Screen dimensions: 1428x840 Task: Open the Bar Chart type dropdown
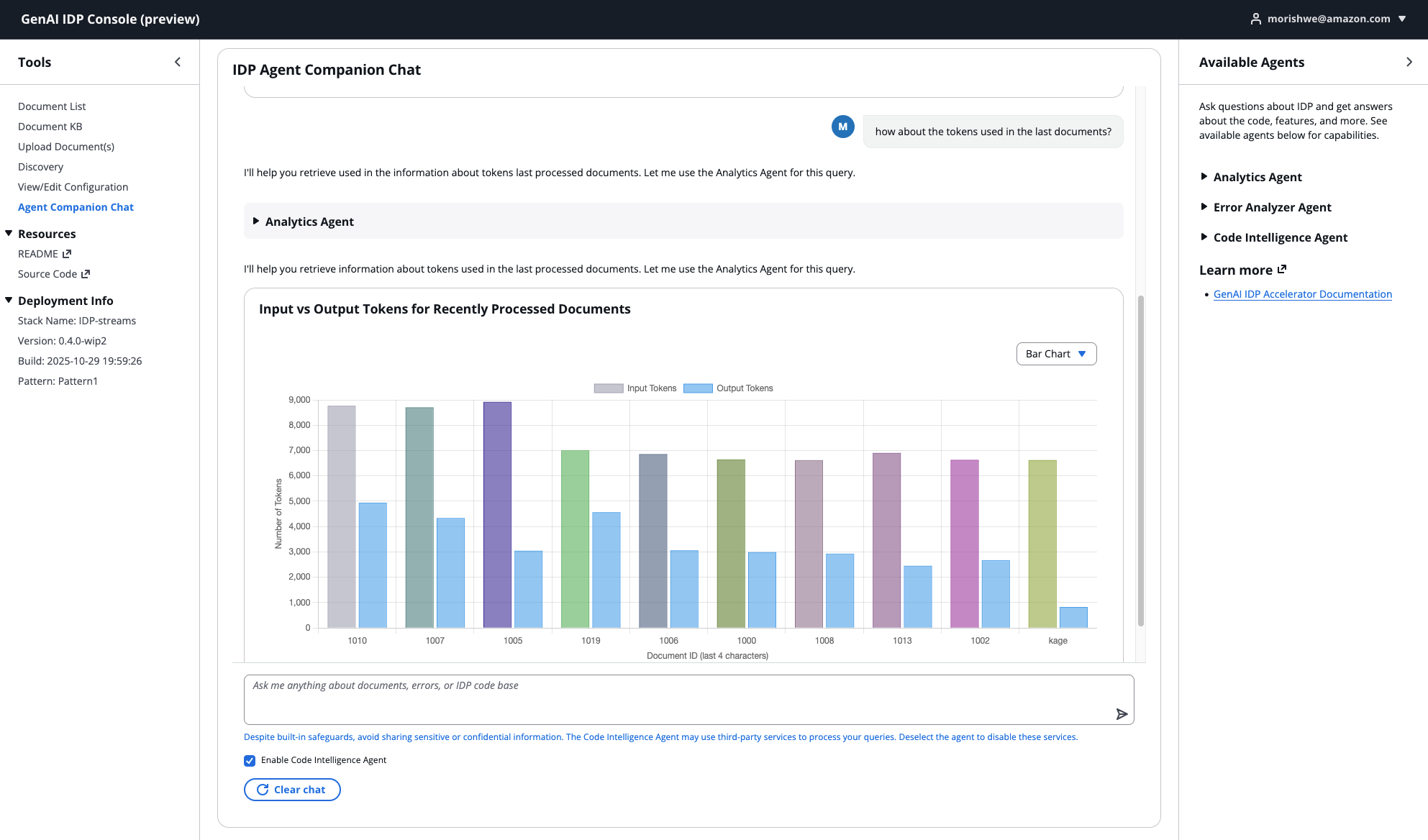point(1055,354)
